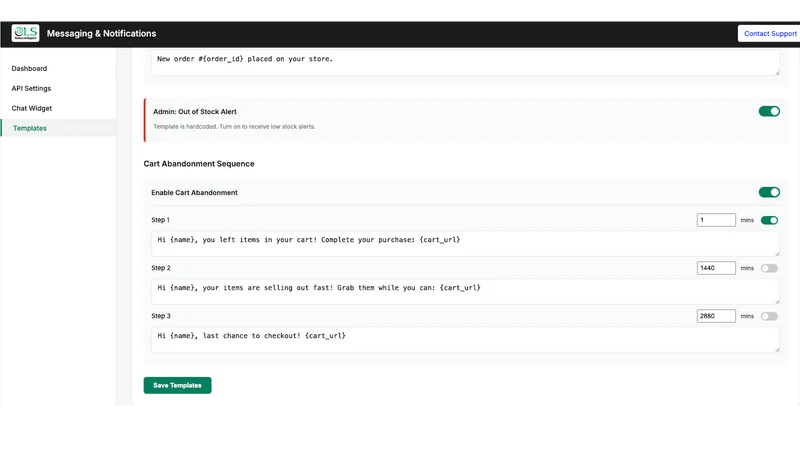Grab the Step 2 textarea resize handle
The height and width of the screenshot is (450, 800).
coord(777,302)
